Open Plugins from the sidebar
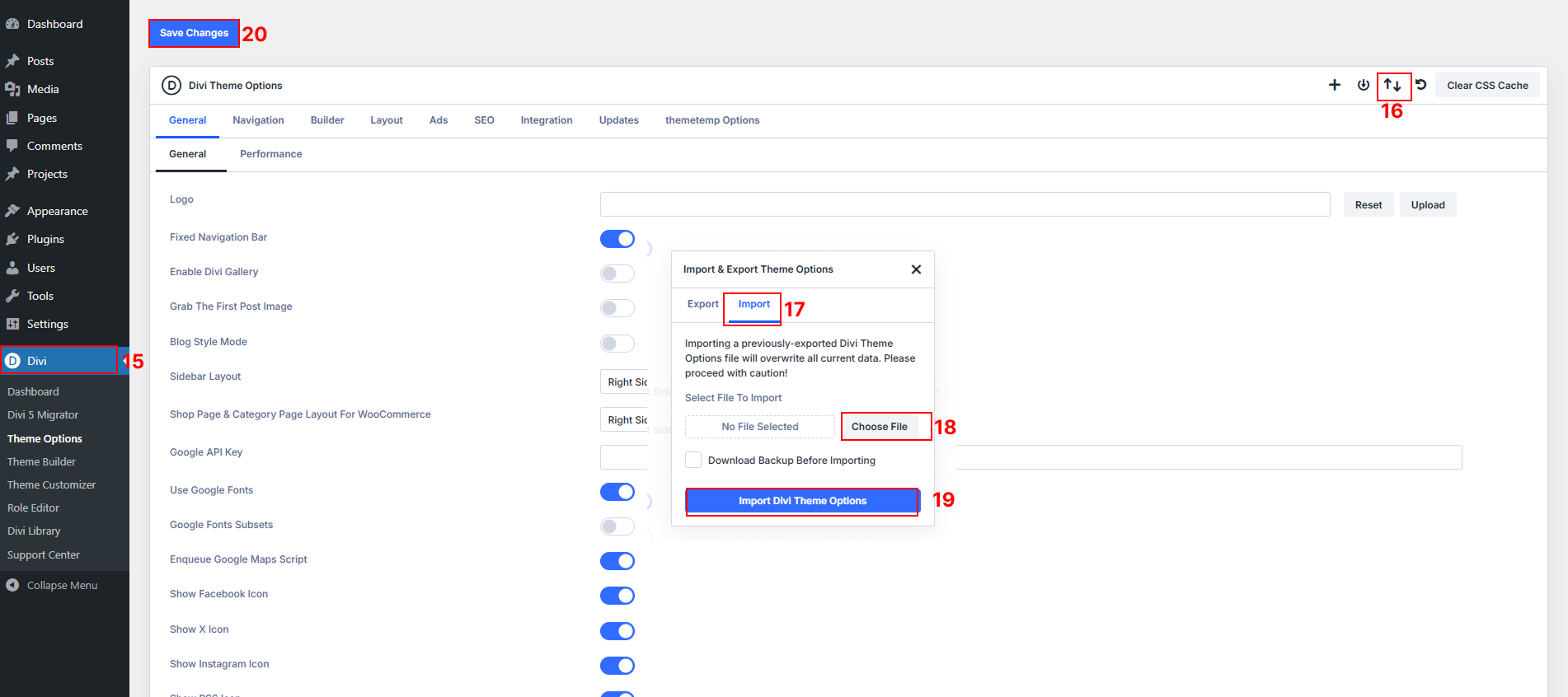1568x697 pixels. [45, 239]
